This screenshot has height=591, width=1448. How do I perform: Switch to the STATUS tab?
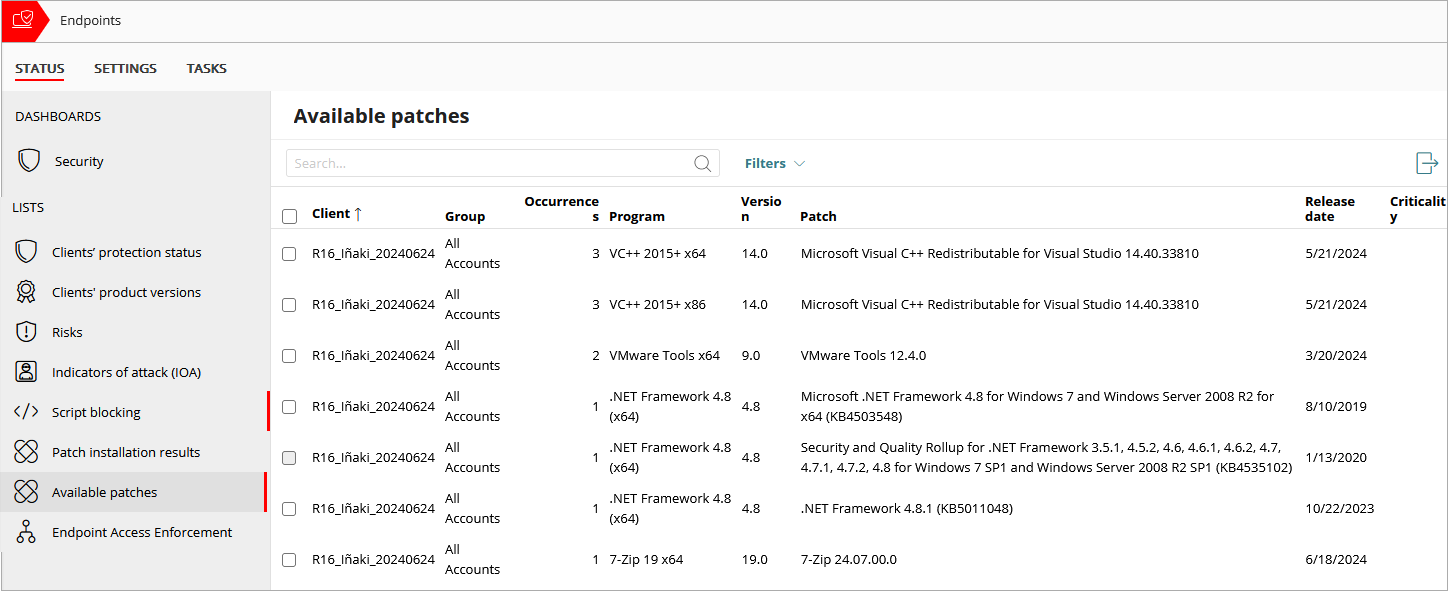click(x=40, y=68)
